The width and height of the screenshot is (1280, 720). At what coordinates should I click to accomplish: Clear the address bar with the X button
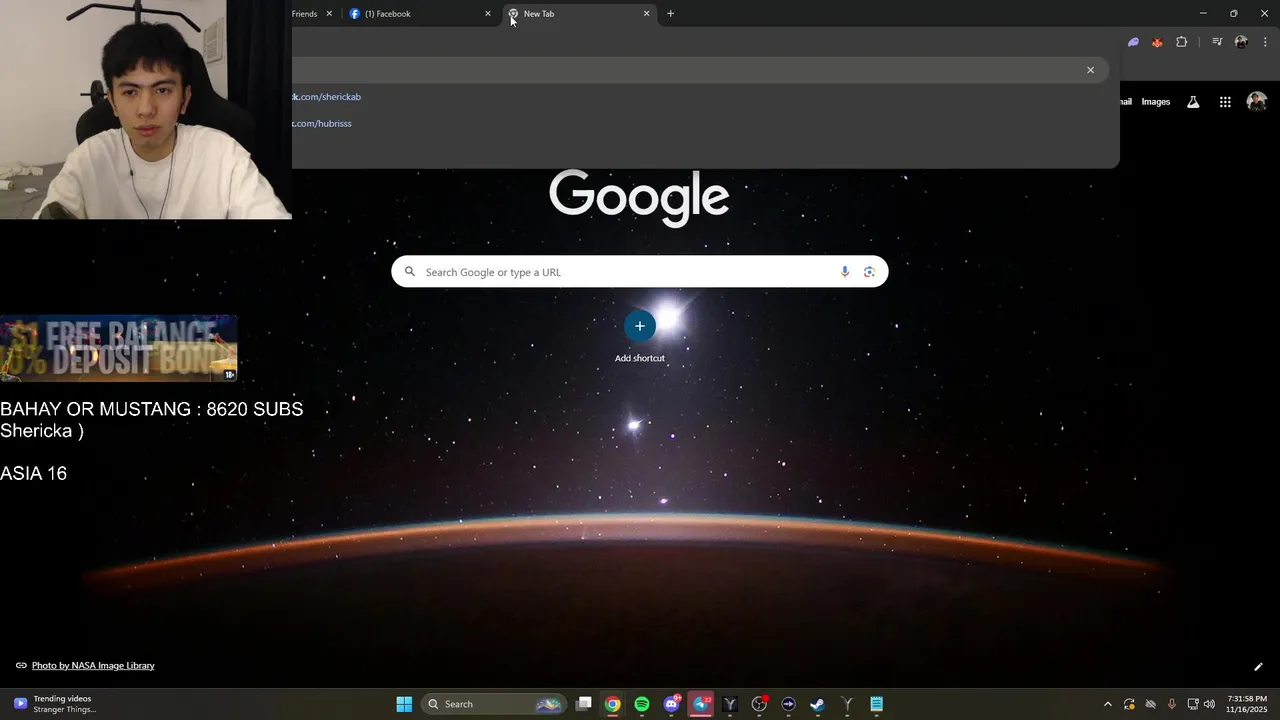coord(1090,70)
